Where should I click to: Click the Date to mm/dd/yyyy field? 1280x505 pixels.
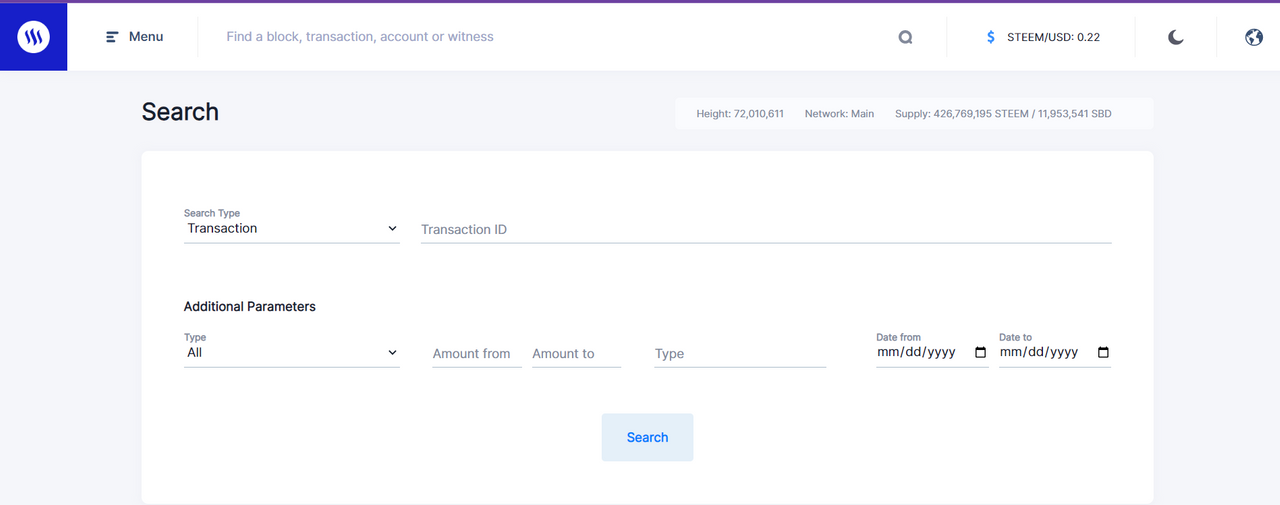point(1054,352)
